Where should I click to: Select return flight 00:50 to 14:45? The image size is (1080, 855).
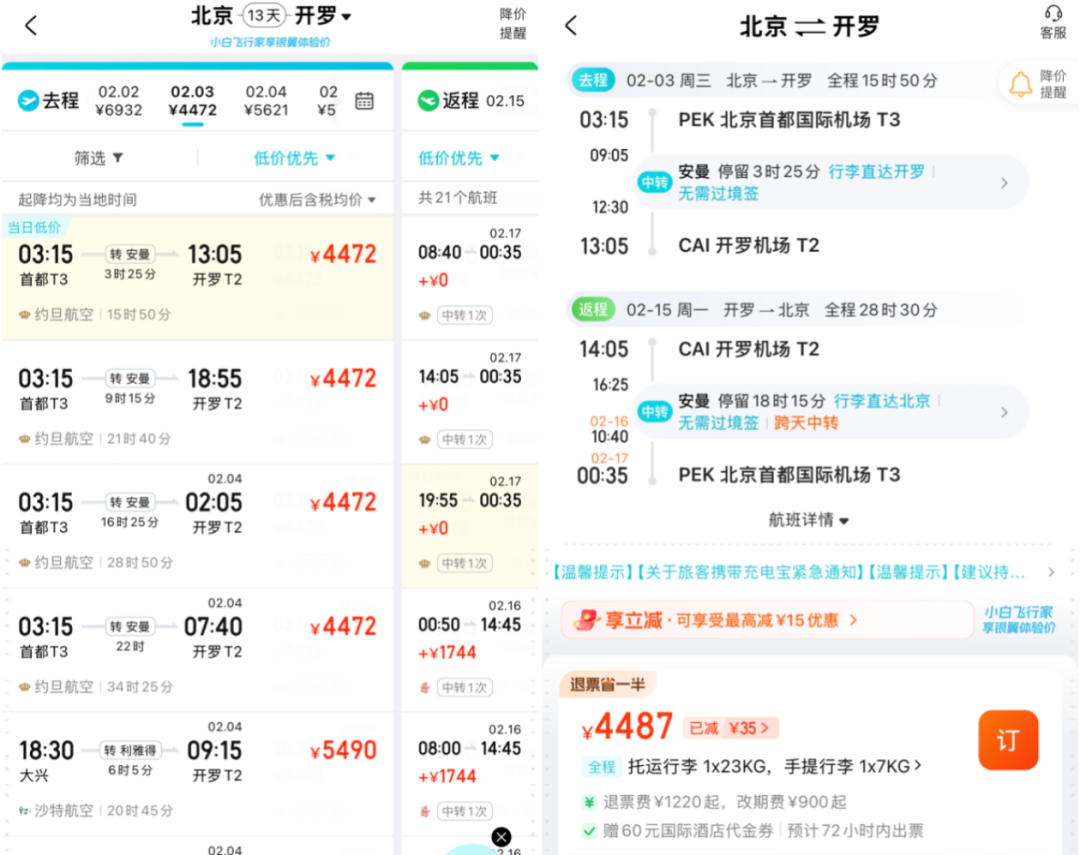(470, 650)
